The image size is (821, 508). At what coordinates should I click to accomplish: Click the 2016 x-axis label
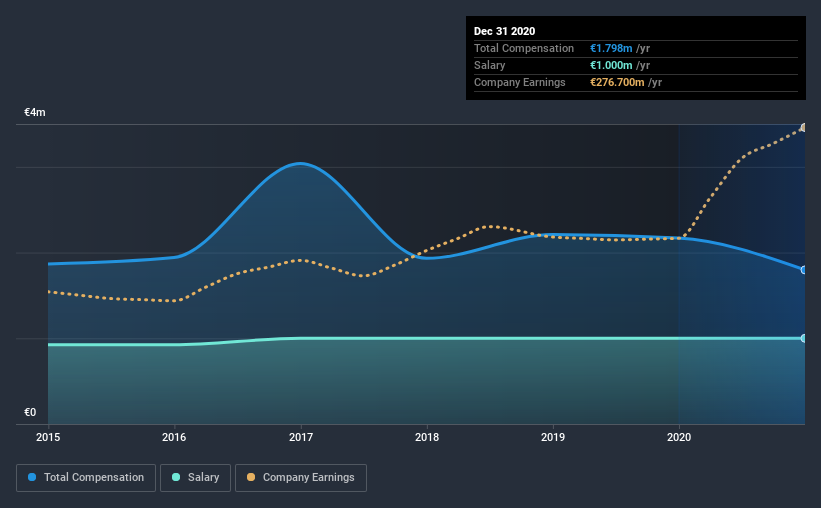[174, 437]
